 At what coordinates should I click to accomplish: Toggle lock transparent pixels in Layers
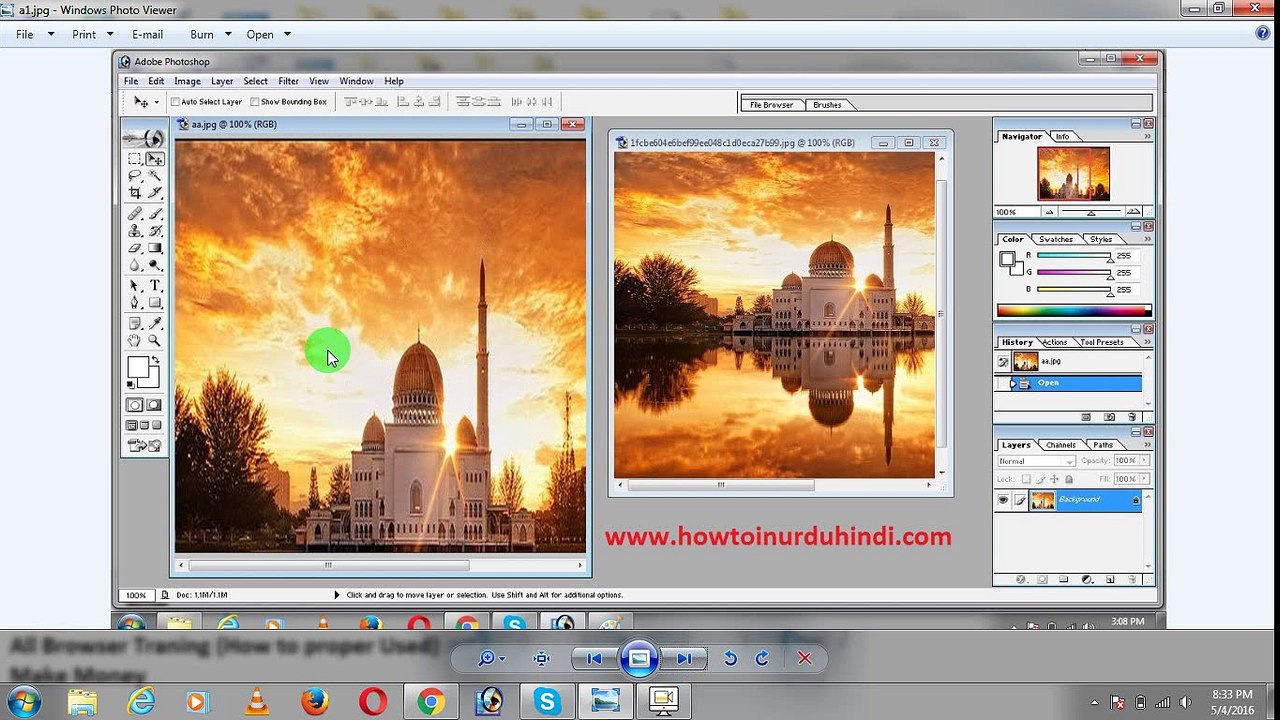(1026, 479)
